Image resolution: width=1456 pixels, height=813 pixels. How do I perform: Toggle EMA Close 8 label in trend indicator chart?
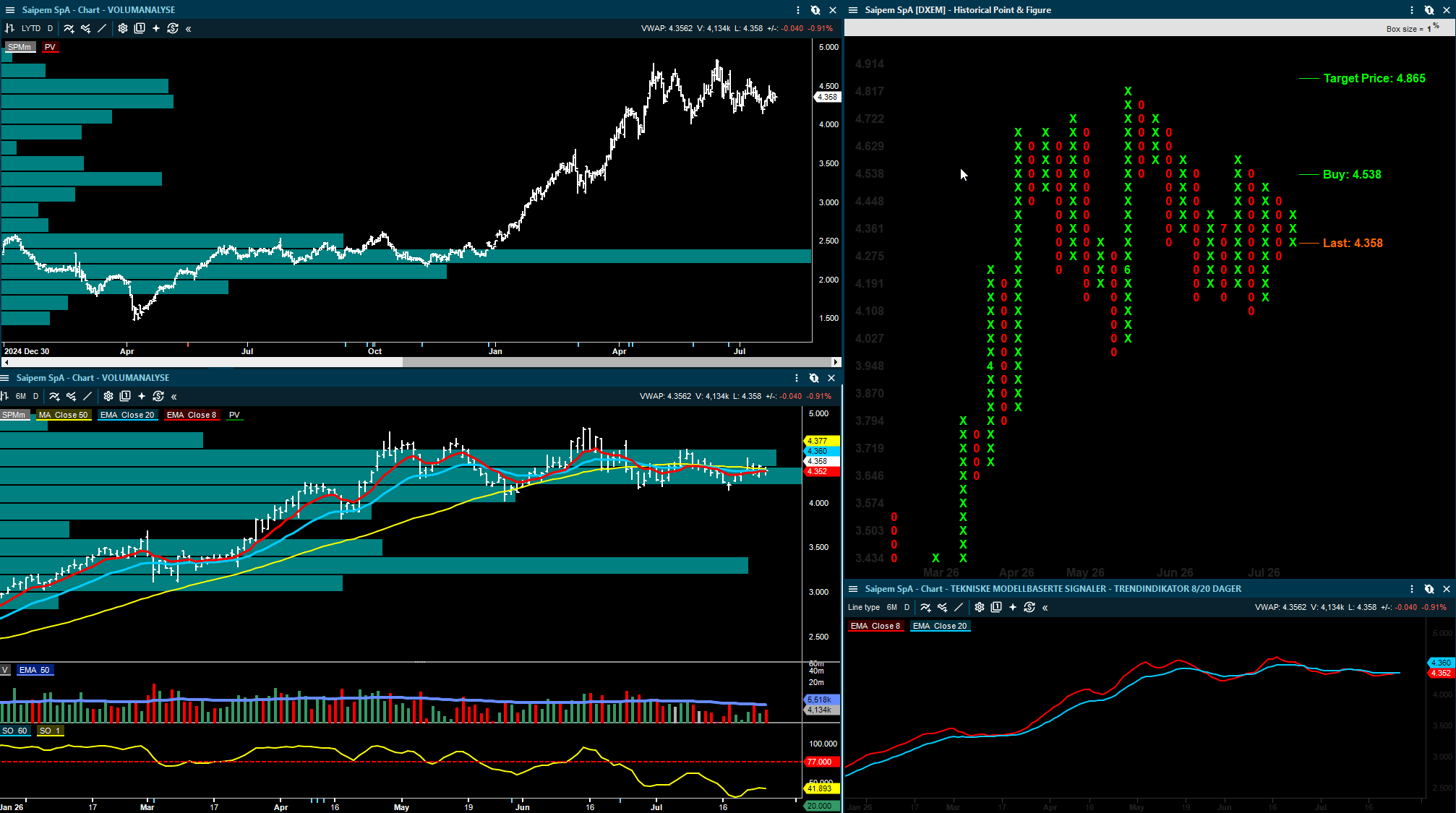coord(875,626)
